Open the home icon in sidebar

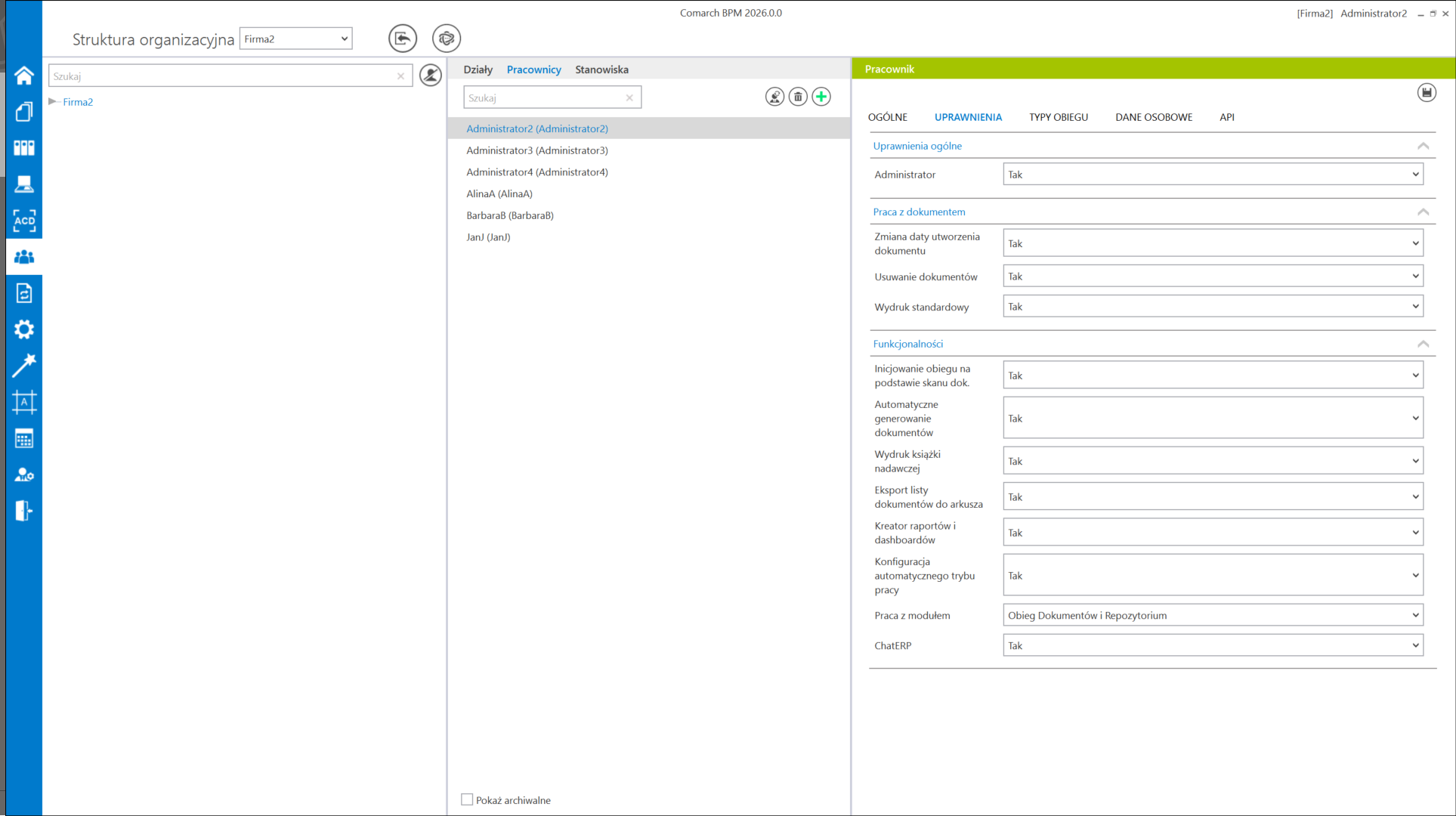point(24,76)
